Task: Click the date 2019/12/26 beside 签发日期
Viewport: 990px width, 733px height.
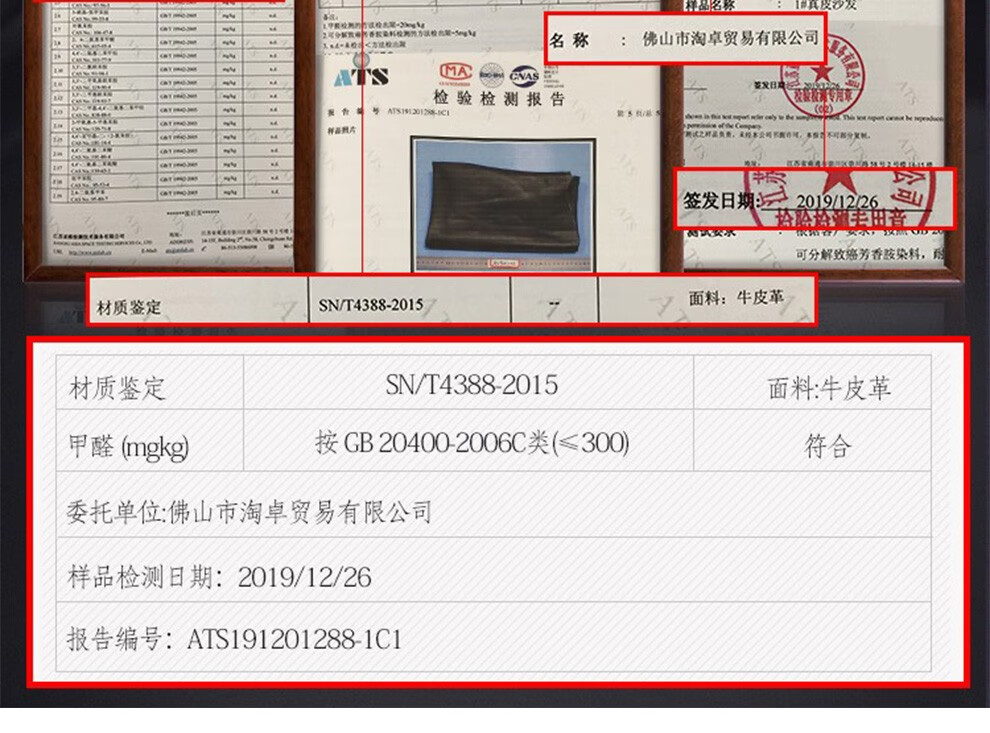Action: coord(837,201)
